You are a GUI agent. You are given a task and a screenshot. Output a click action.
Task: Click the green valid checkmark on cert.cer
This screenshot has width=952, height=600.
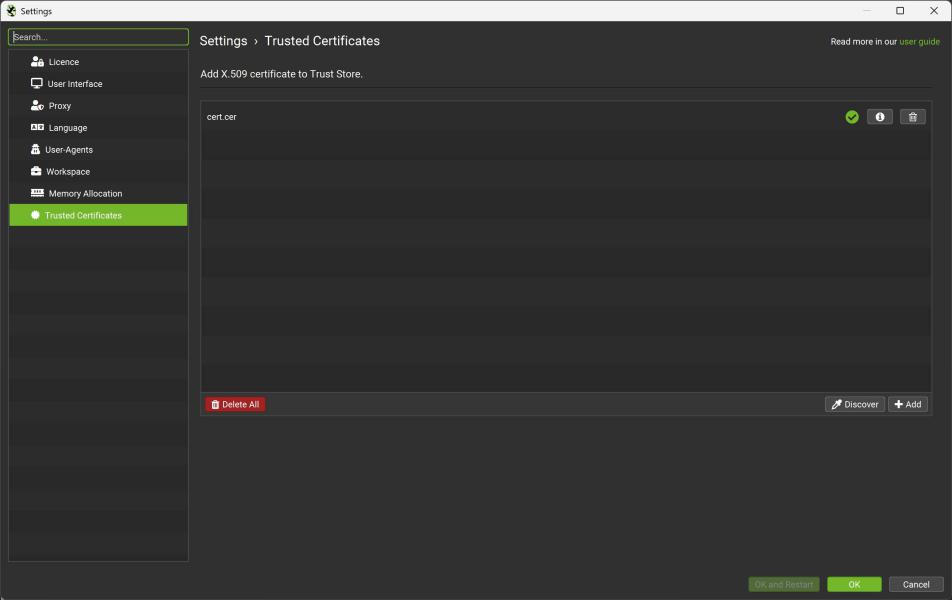[x=852, y=117]
